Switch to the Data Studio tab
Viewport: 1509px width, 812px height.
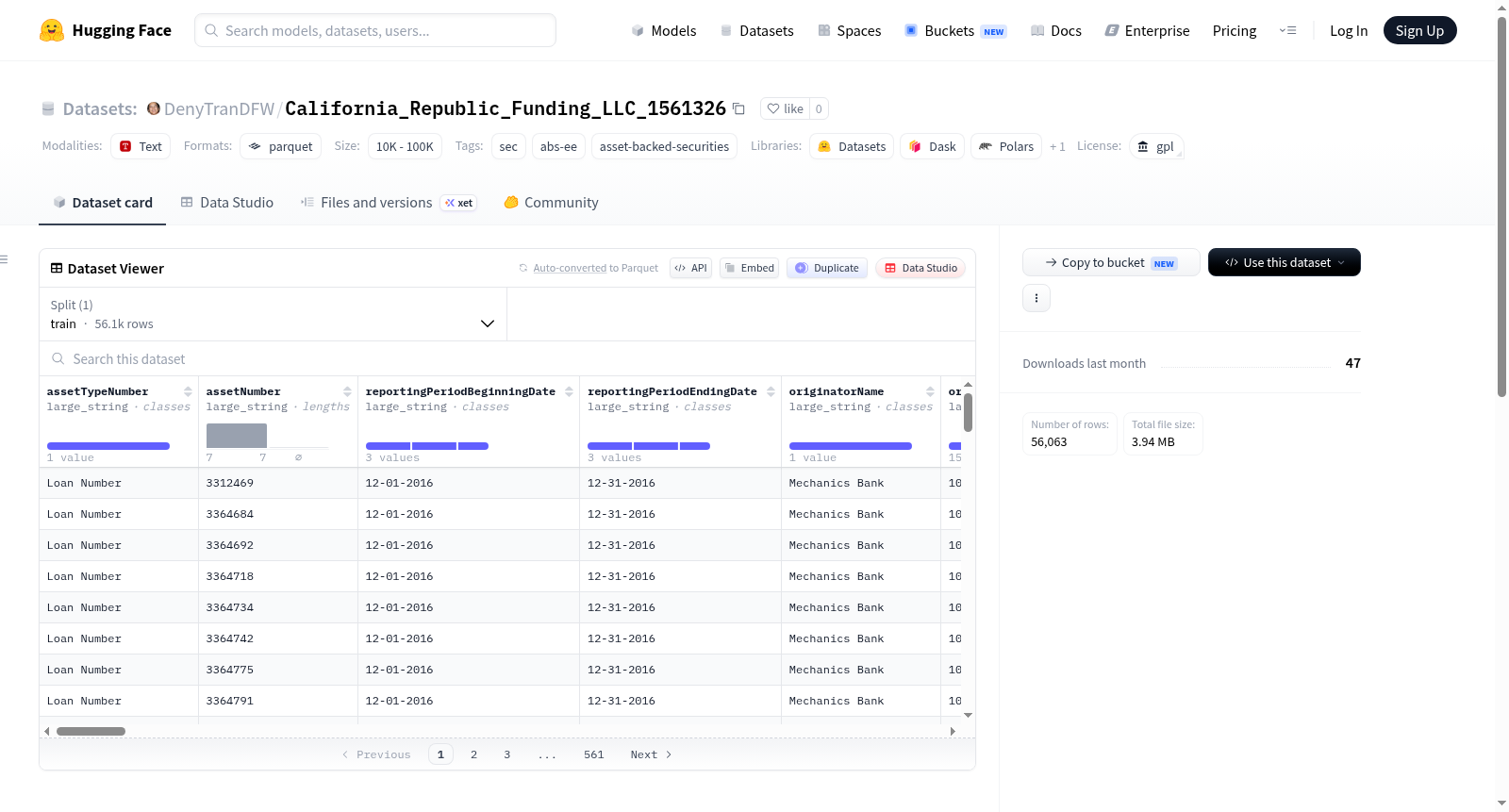click(x=226, y=203)
